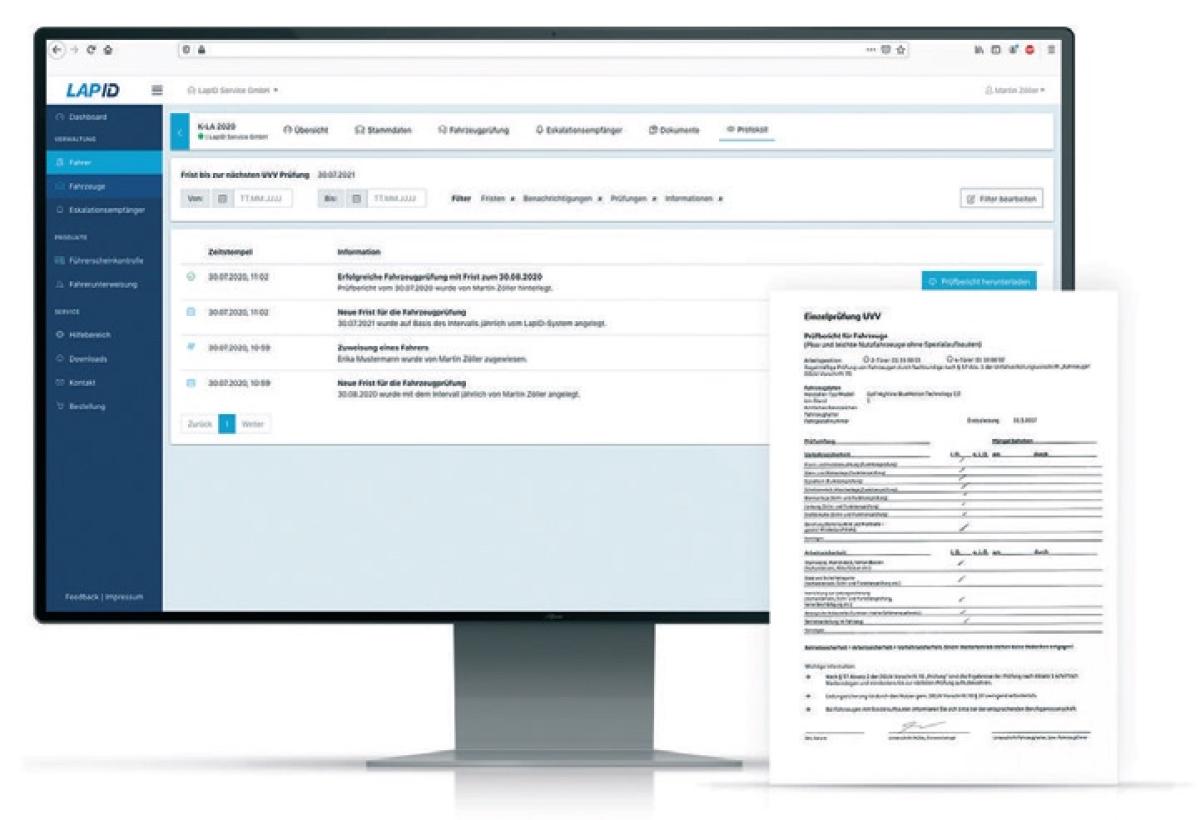Switch to the Übersicht tab

(306, 130)
